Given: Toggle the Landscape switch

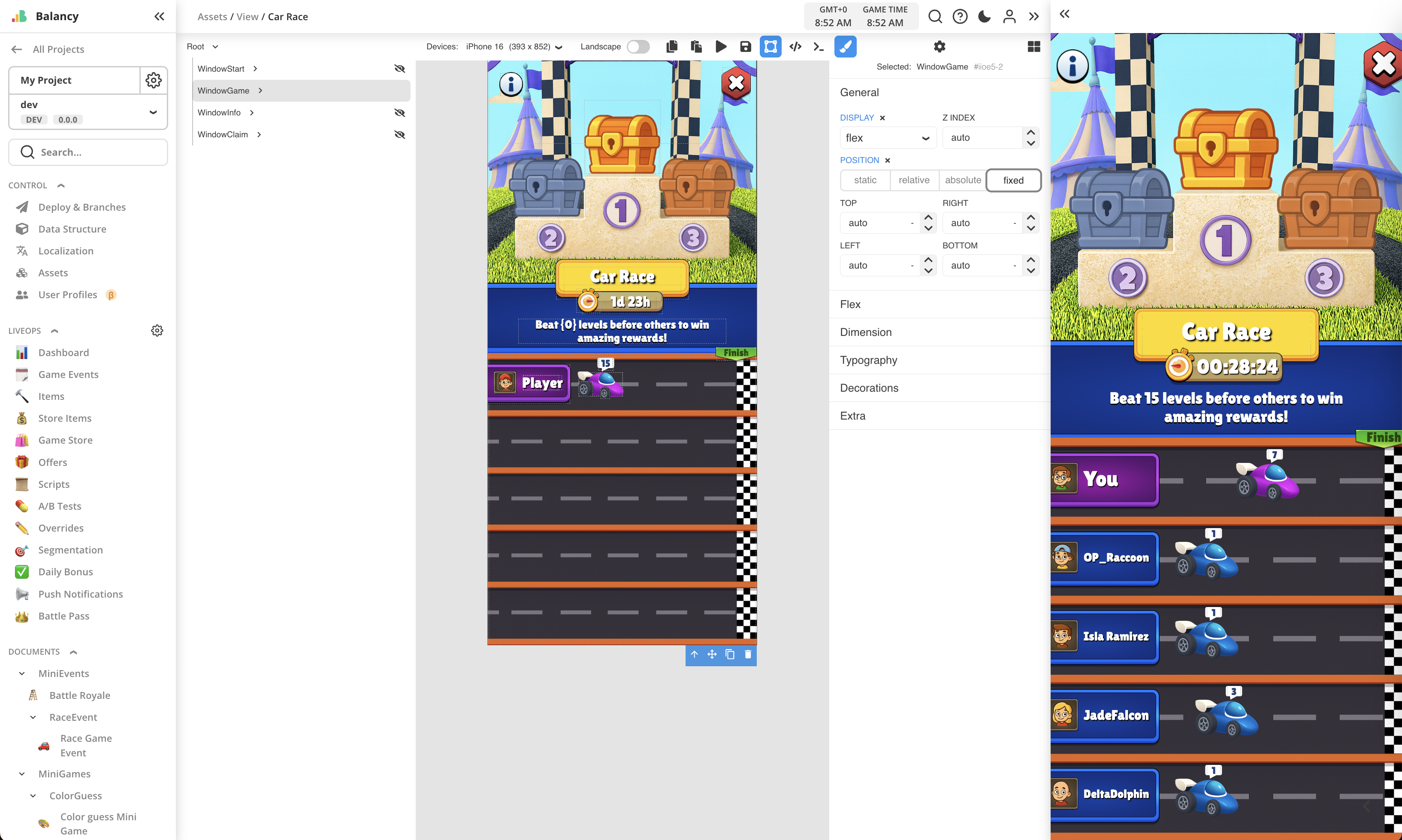Looking at the screenshot, I should (x=638, y=46).
